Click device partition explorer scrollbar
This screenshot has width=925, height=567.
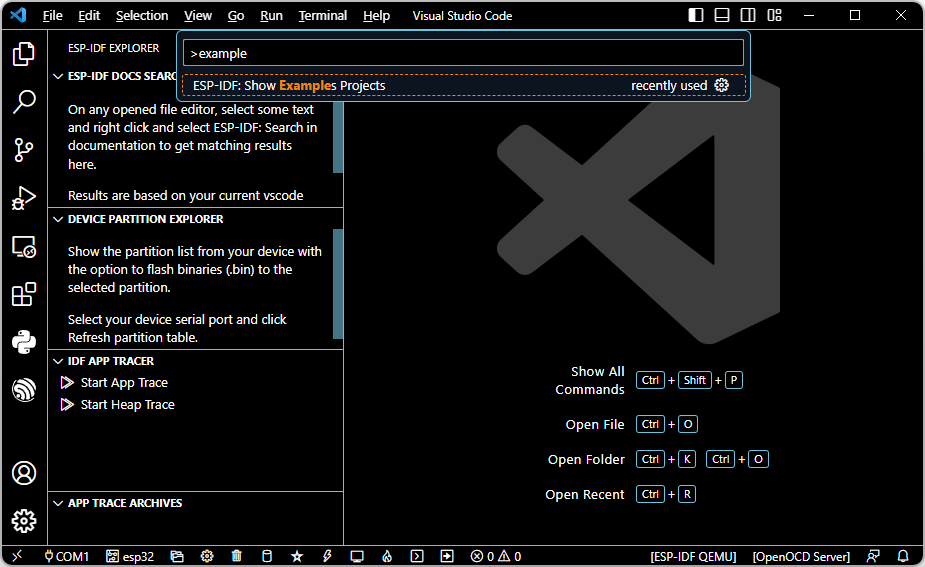pos(338,284)
